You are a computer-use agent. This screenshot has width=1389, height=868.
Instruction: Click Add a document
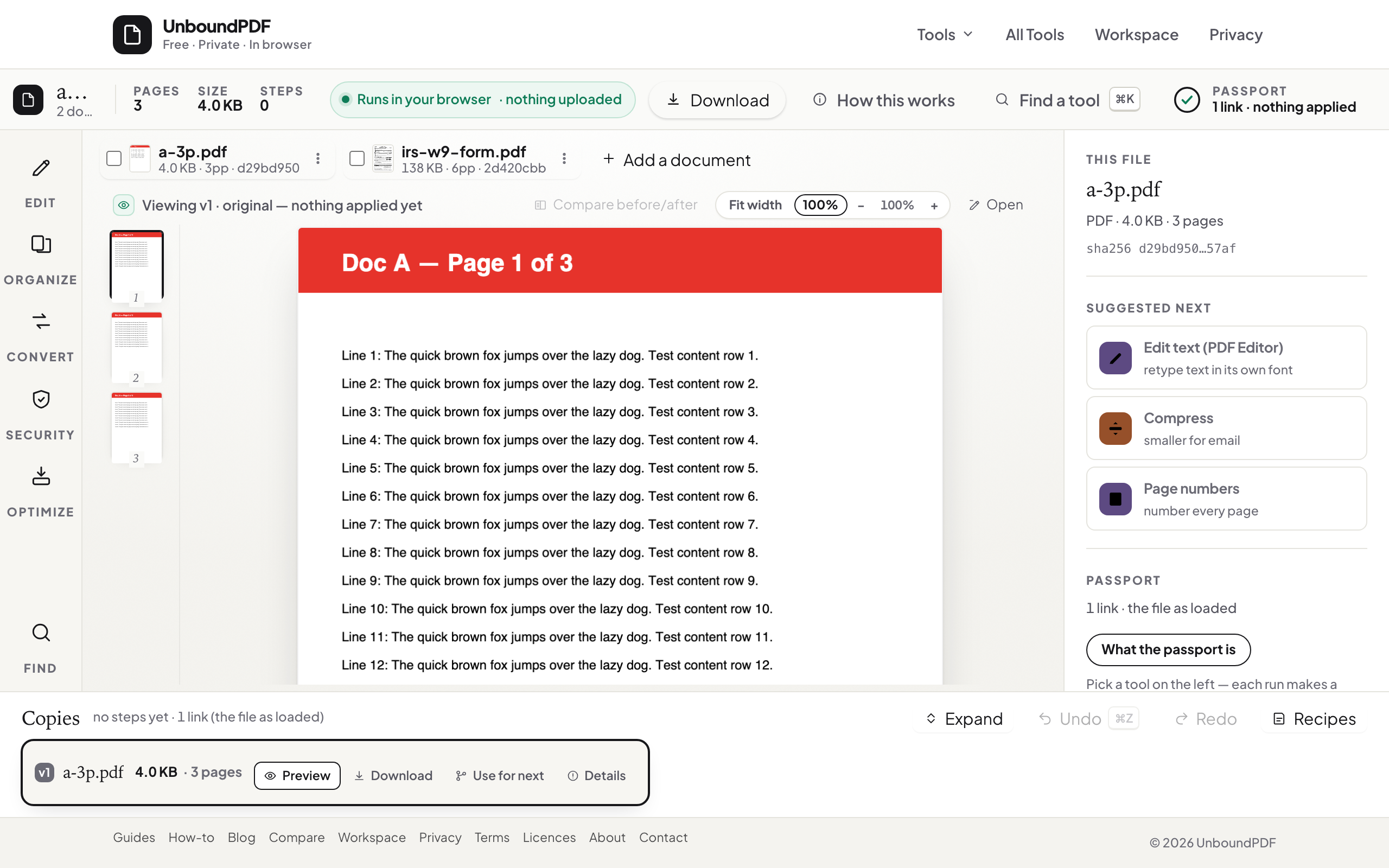click(676, 159)
